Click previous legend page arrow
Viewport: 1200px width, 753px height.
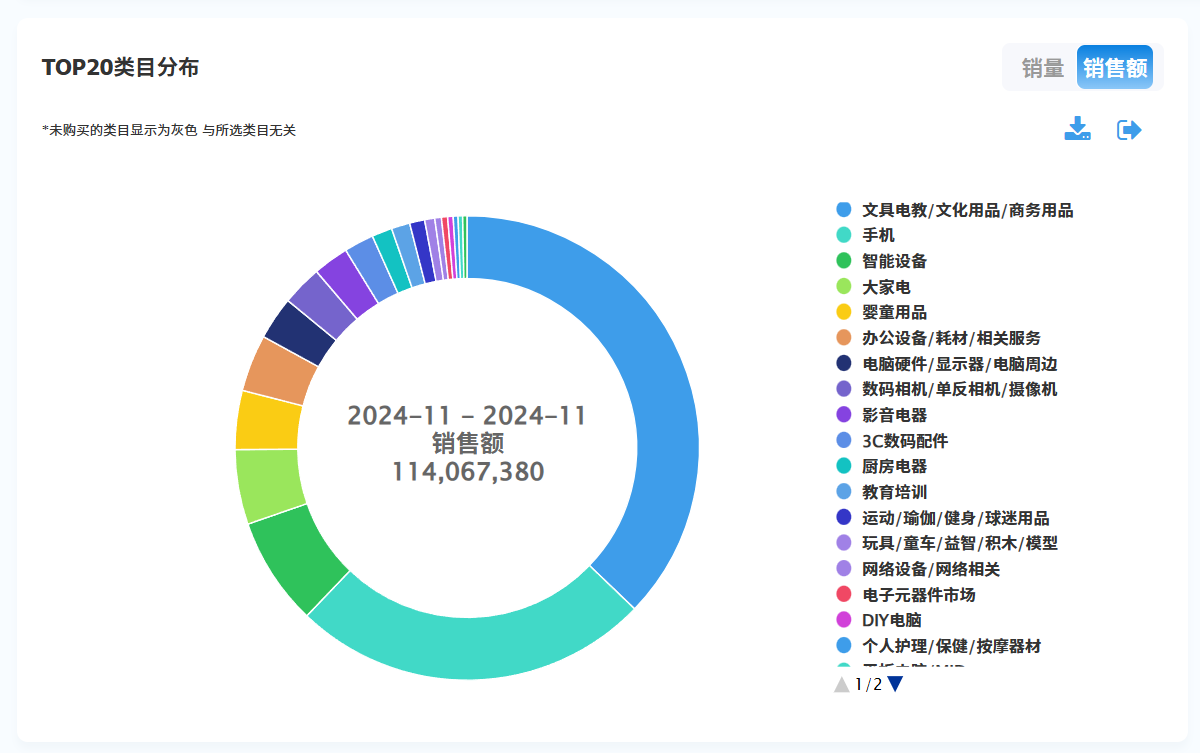(842, 684)
